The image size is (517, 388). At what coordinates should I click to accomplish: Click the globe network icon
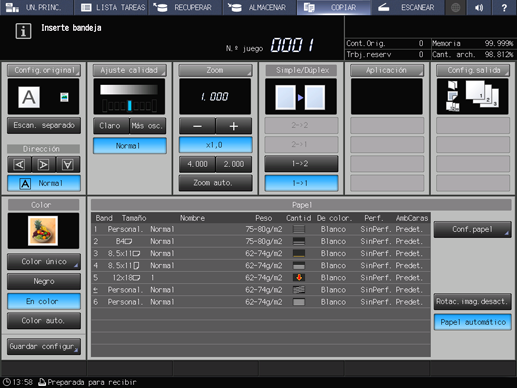pyautogui.click(x=455, y=7)
